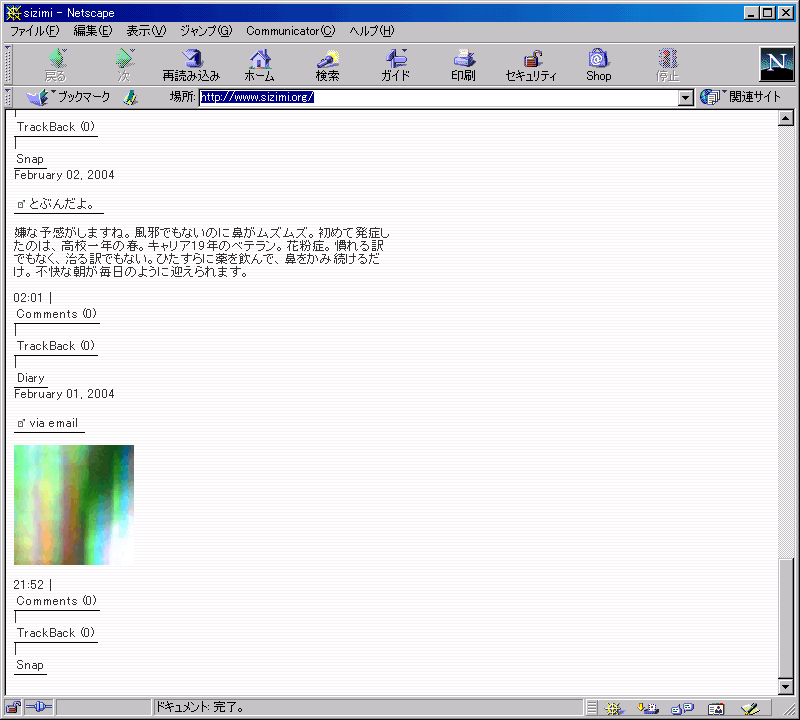
Task: Click TrackBack (0) under 02:01 post
Action: tap(56, 346)
